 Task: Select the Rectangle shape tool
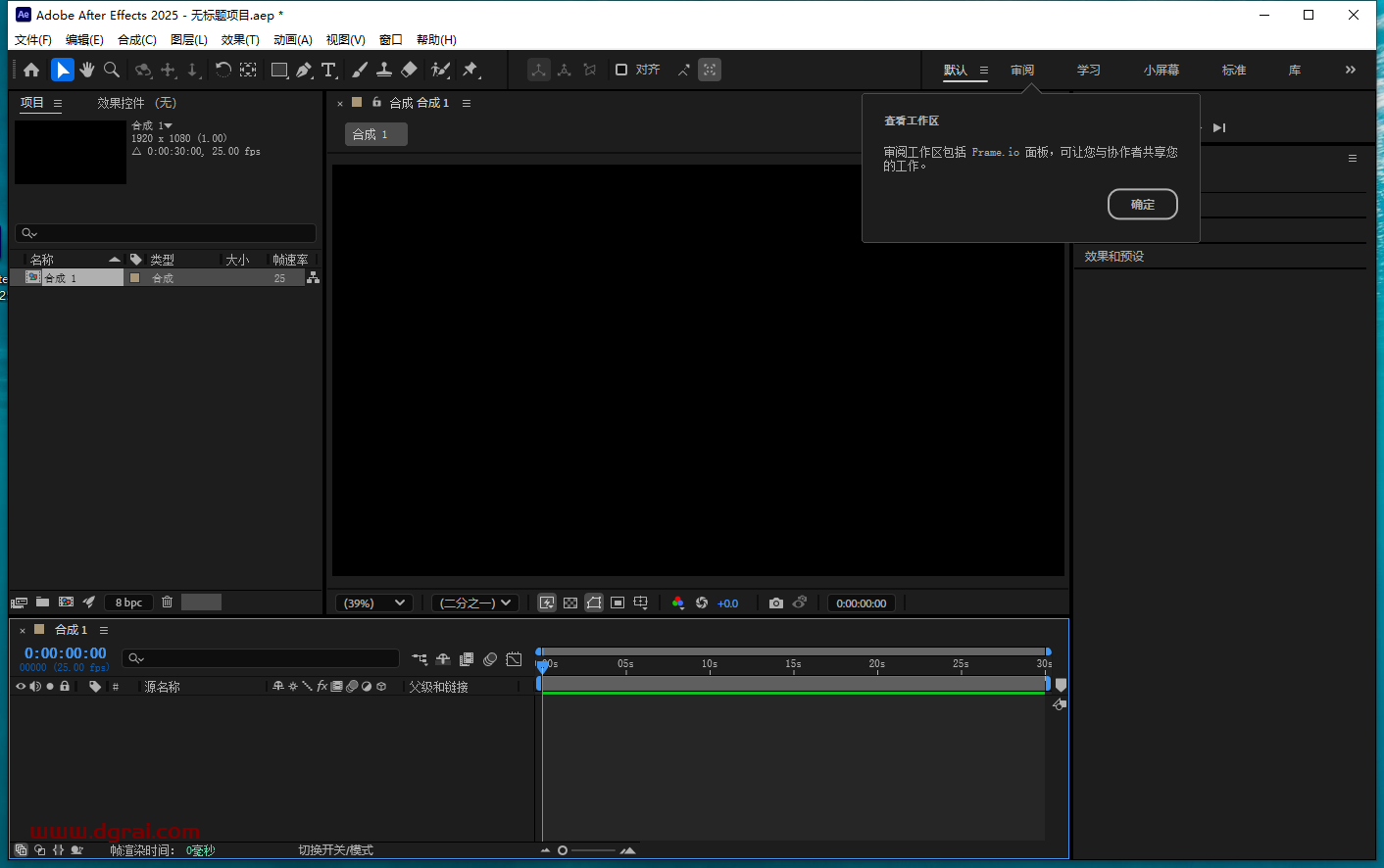pyautogui.click(x=279, y=70)
